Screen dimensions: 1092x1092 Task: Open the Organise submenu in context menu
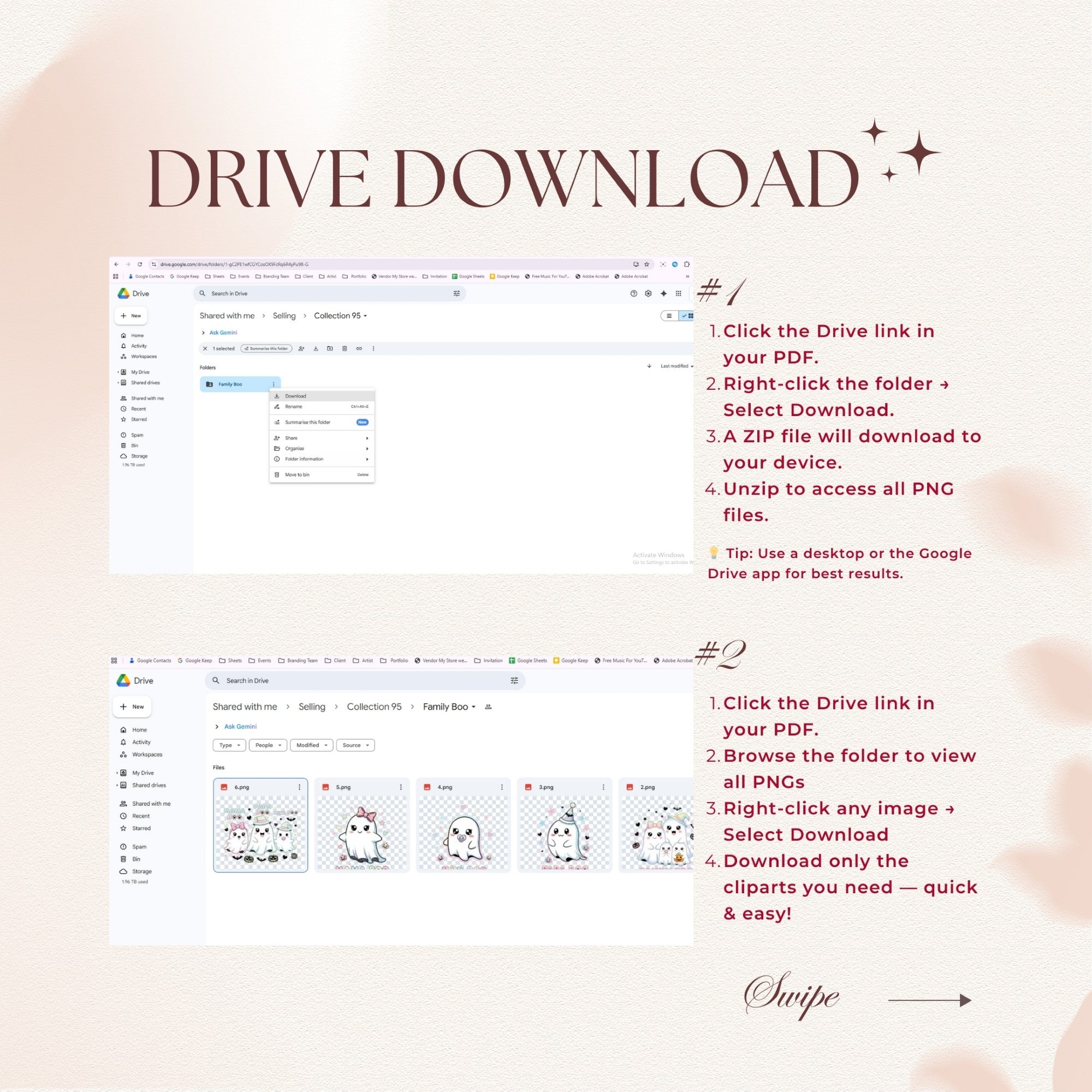tap(322, 449)
